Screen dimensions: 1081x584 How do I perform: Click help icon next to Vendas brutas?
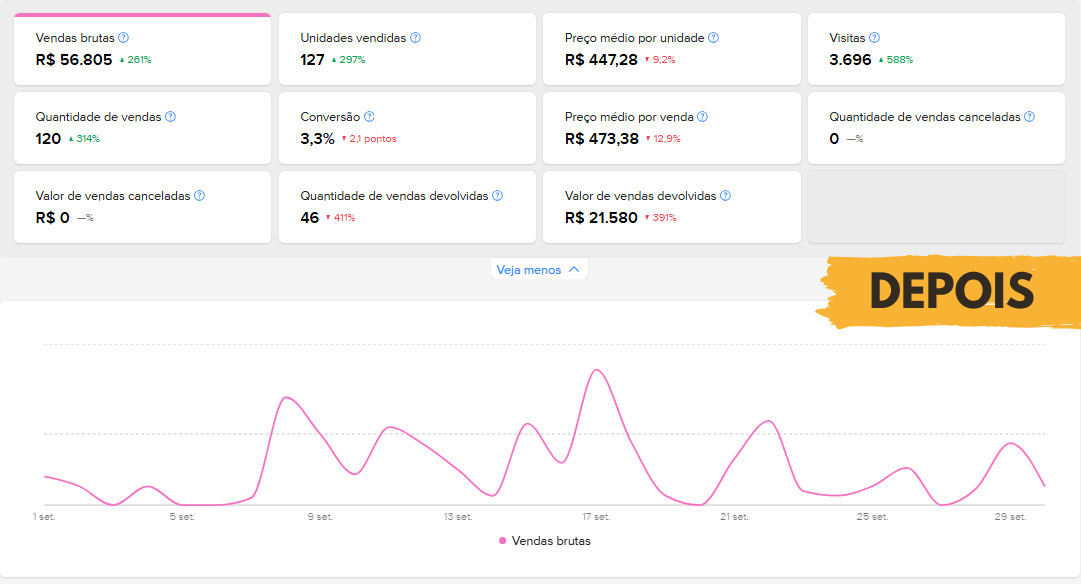pyautogui.click(x=124, y=38)
